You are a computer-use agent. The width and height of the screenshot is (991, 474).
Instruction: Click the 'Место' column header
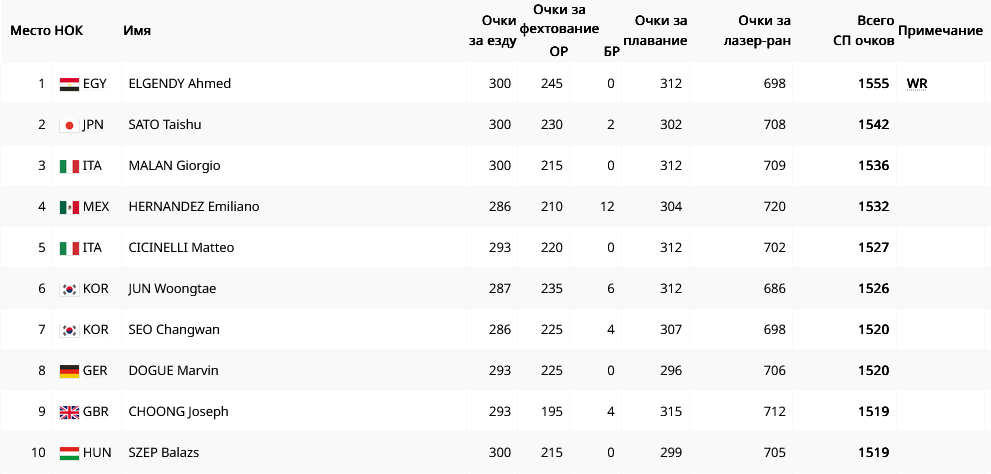29,30
